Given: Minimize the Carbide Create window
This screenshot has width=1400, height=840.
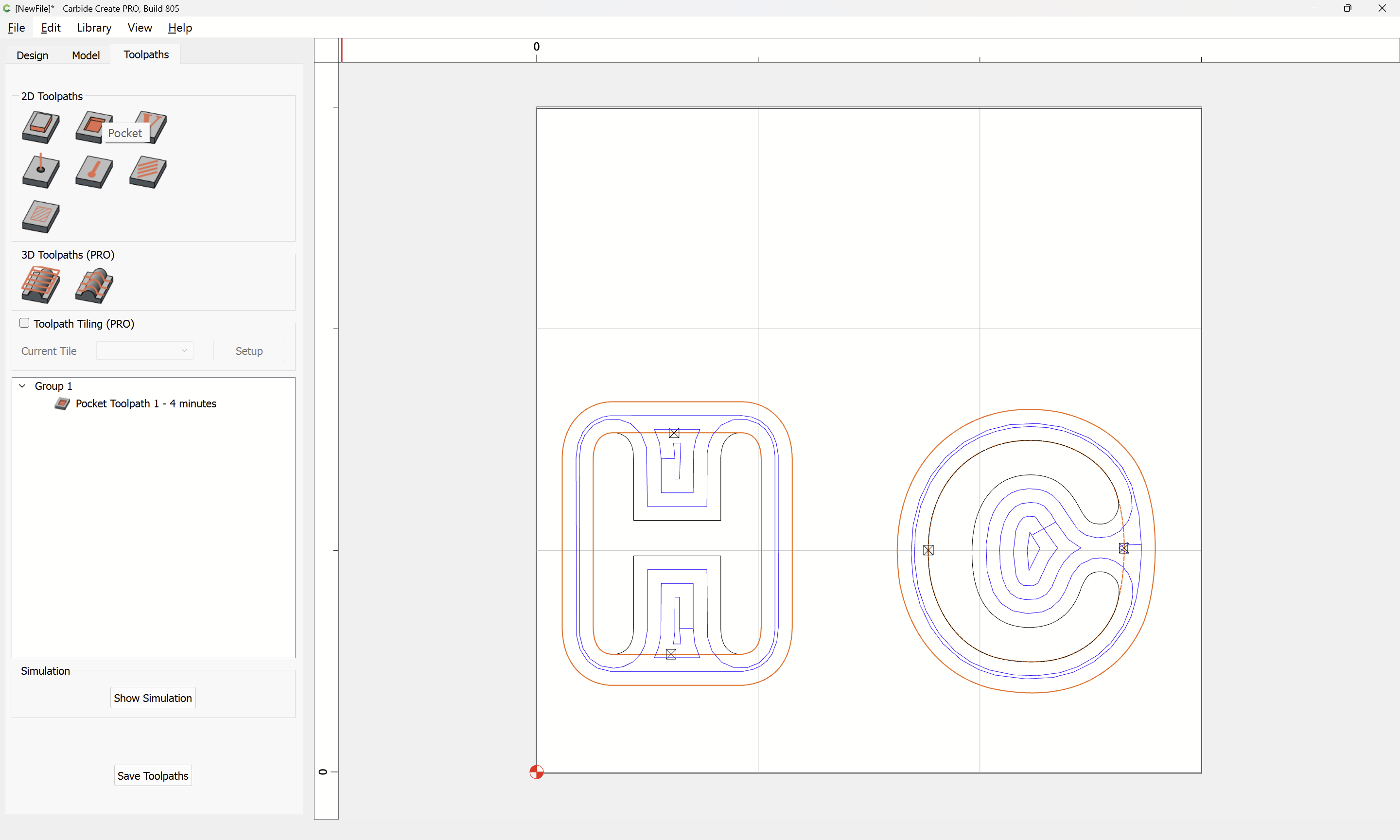Looking at the screenshot, I should tap(1314, 8).
